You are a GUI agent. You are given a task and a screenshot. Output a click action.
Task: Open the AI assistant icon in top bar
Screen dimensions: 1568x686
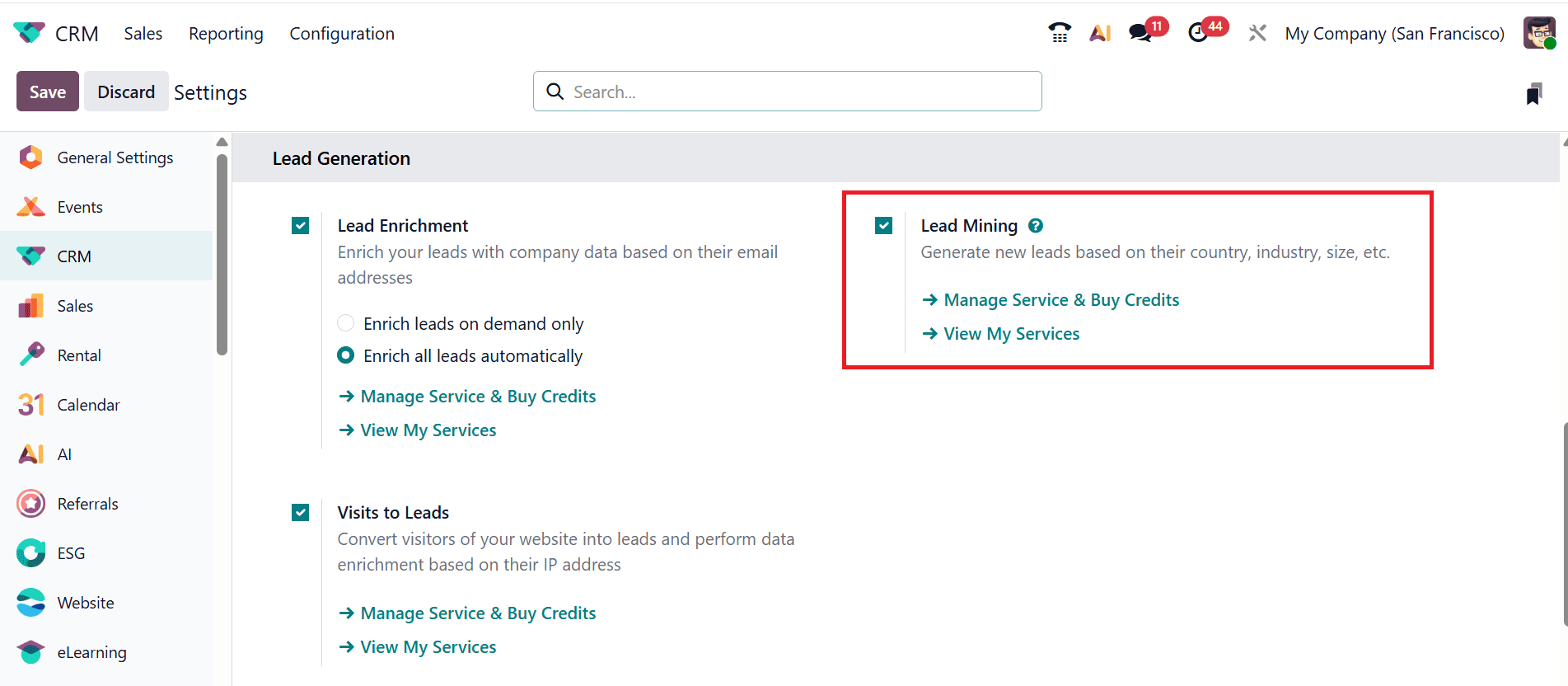(x=1100, y=33)
